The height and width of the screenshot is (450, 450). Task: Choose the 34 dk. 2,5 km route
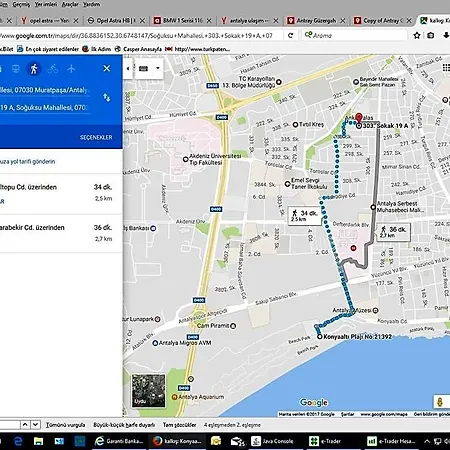61,194
